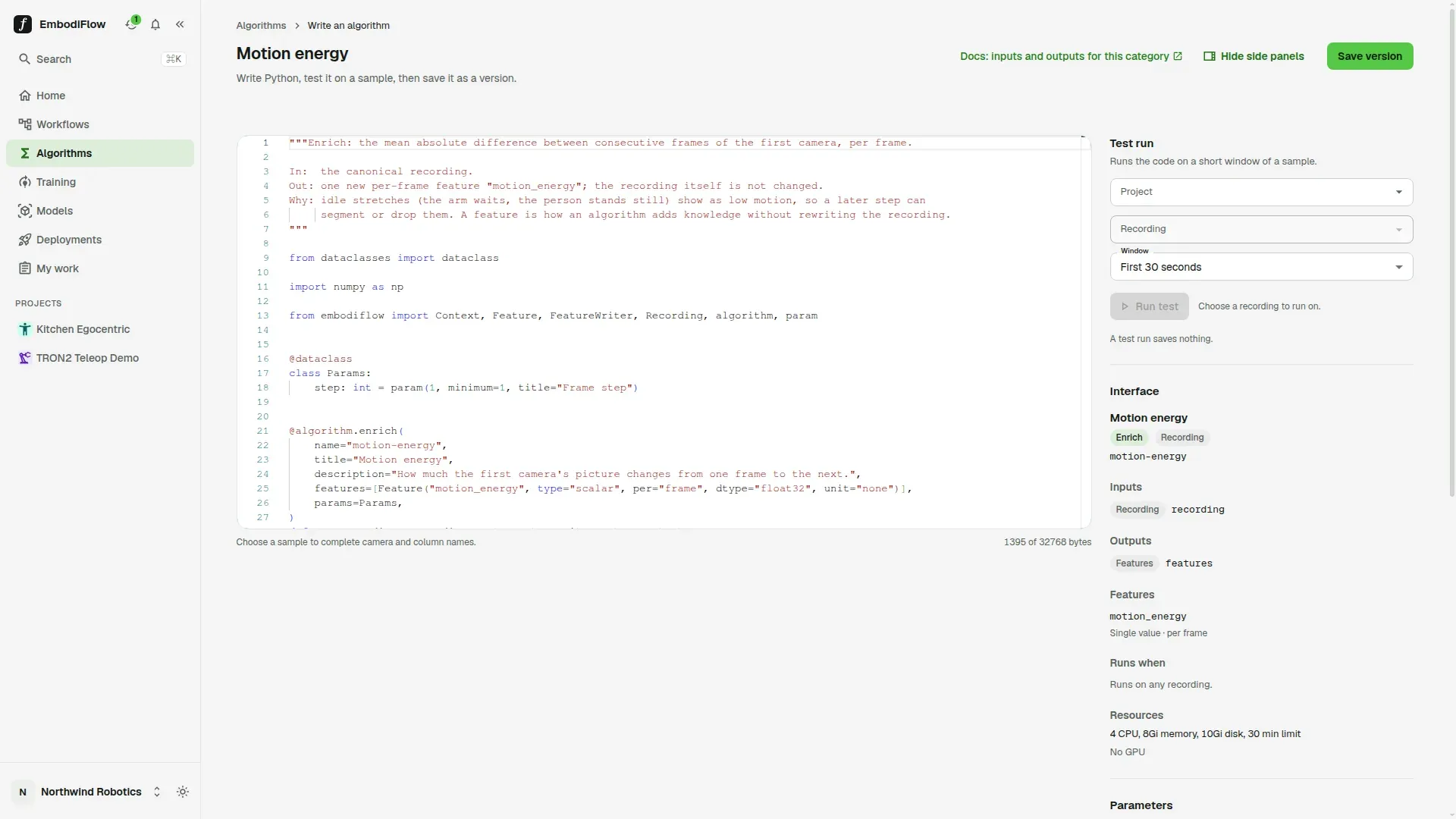Click the Enrich tag in Interface

pyautogui.click(x=1128, y=438)
